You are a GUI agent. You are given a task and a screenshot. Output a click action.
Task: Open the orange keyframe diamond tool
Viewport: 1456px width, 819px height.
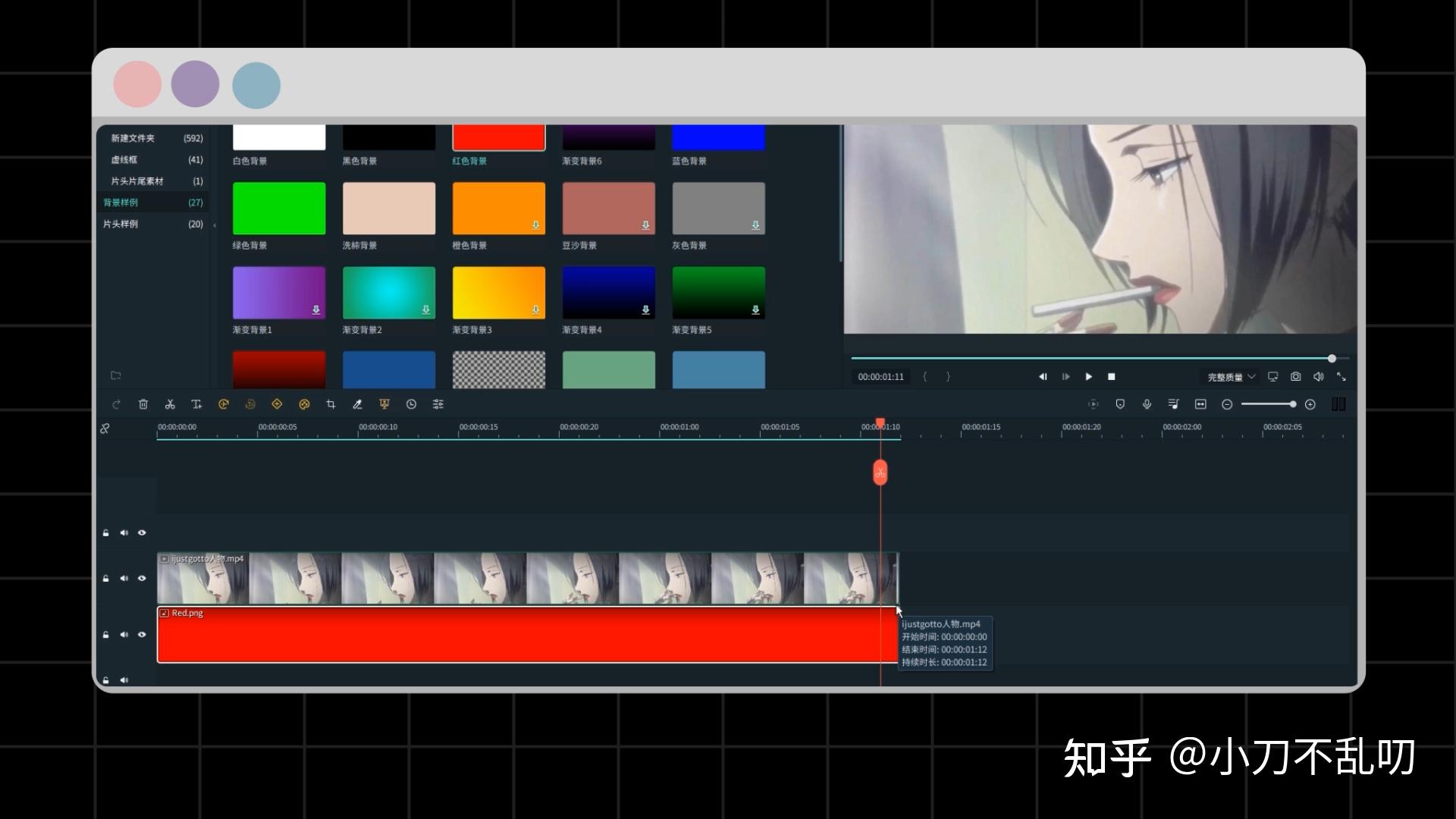(x=277, y=405)
